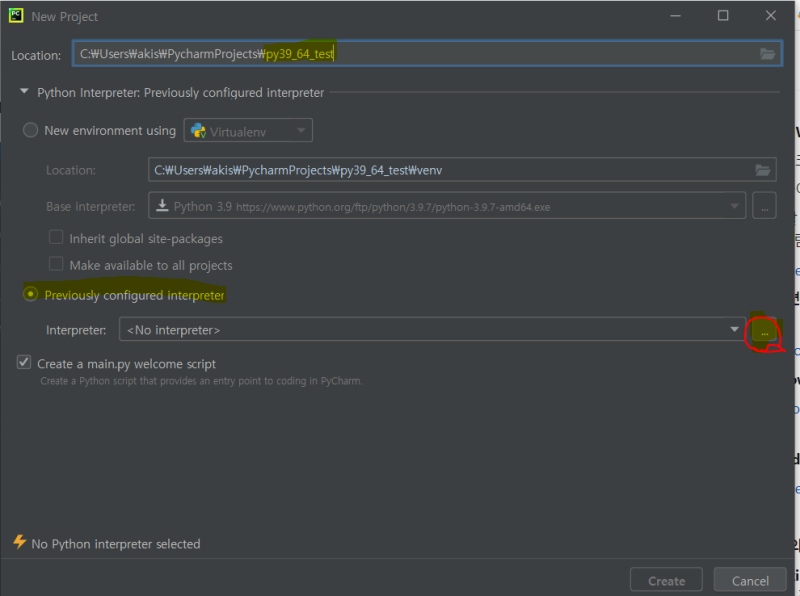Select New environment using radio button

(31, 130)
